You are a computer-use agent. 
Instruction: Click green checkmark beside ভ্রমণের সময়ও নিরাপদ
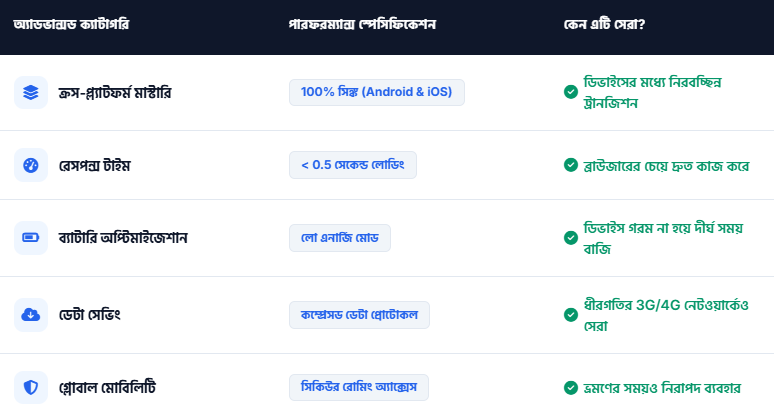[570, 387]
